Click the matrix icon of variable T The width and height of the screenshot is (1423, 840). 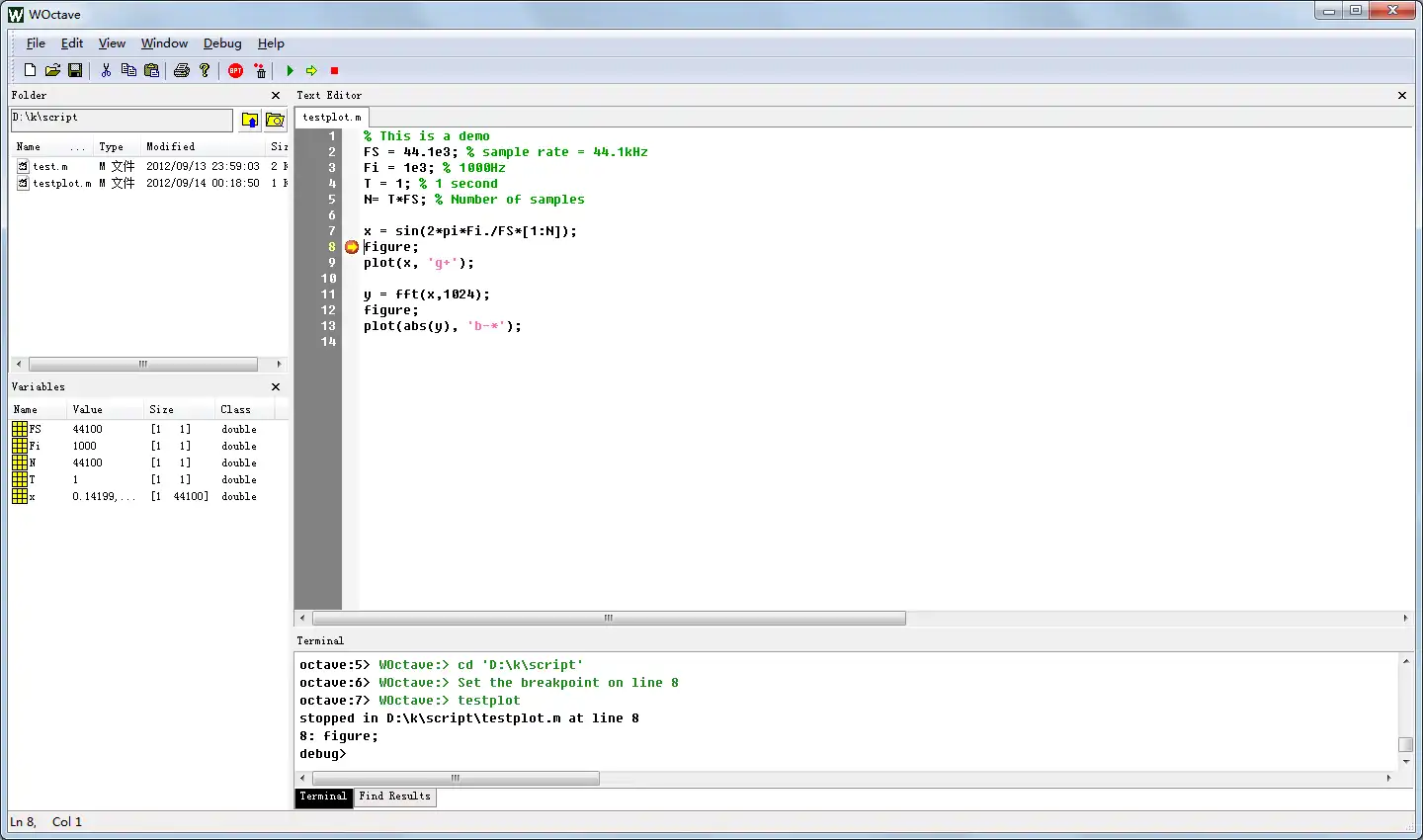(20, 479)
